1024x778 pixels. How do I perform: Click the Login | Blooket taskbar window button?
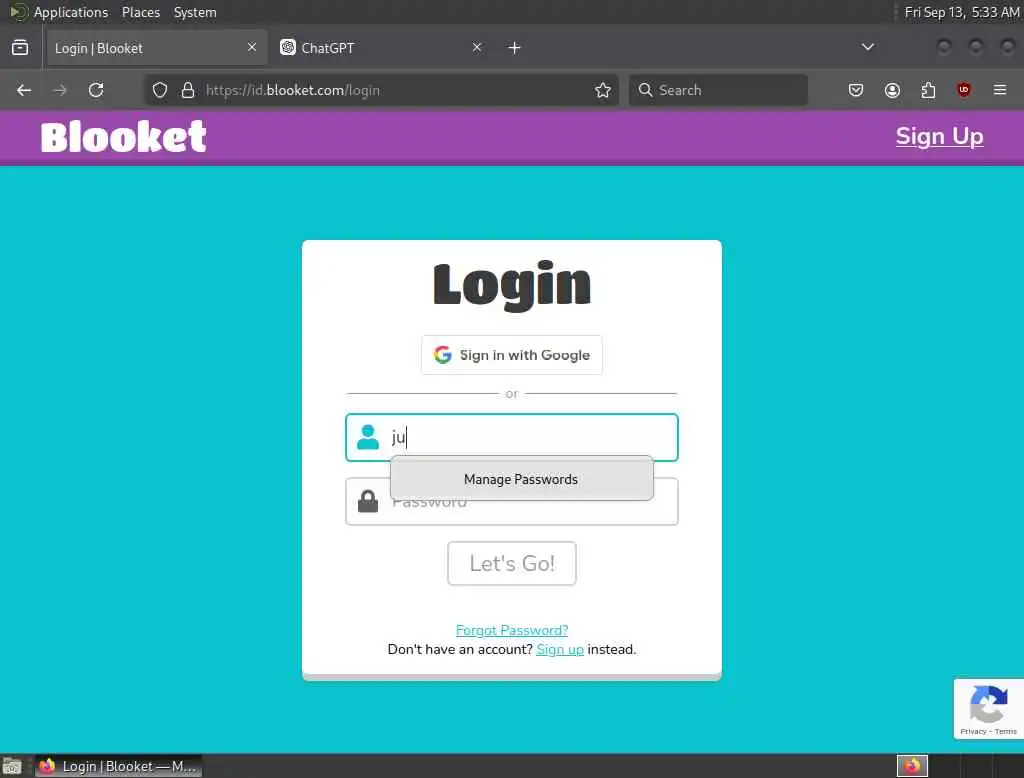coord(118,766)
